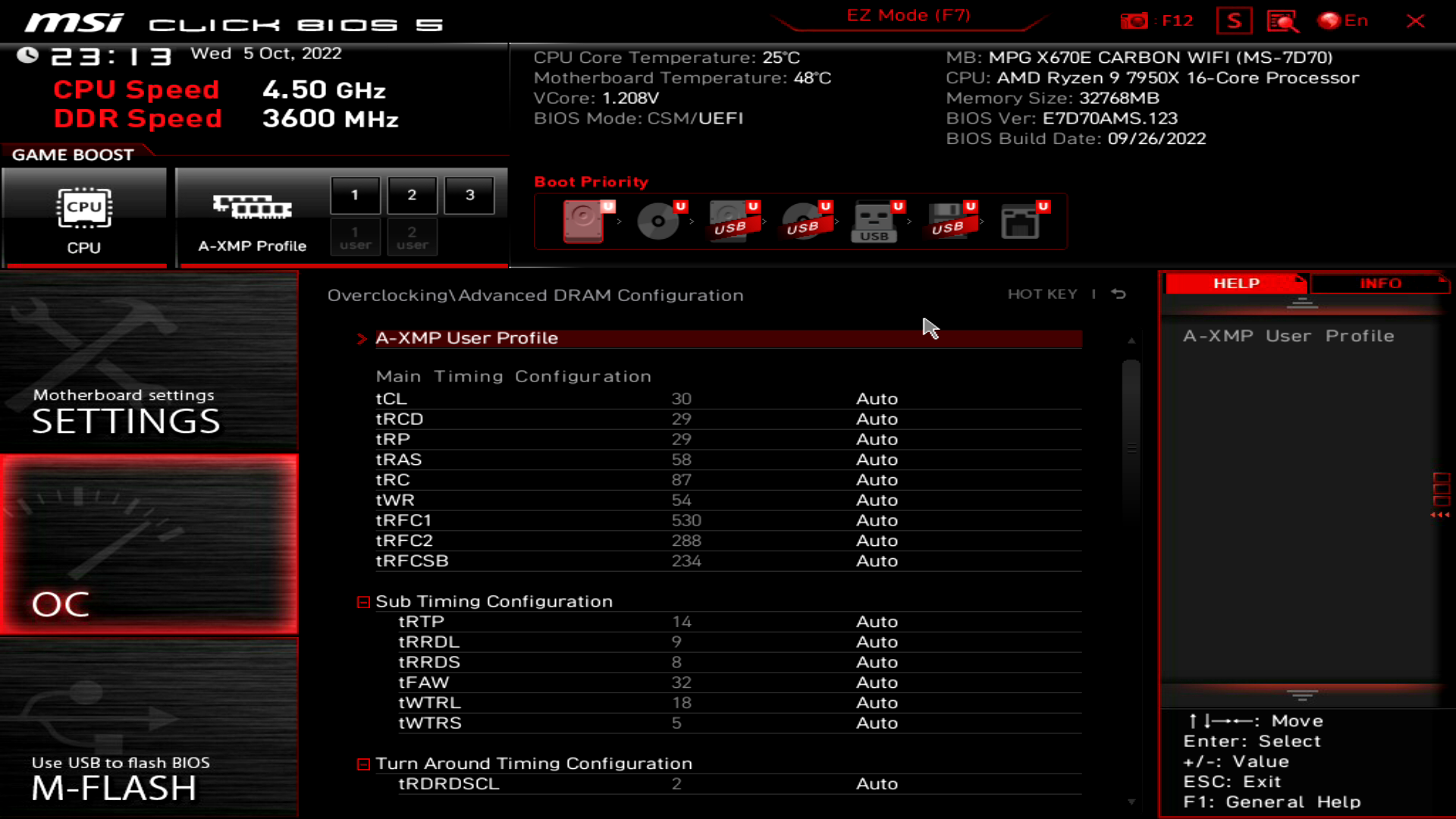Viewport: 1456px width, 819px height.
Task: Collapse the Sub Timing Configuration section
Action: pos(363,602)
